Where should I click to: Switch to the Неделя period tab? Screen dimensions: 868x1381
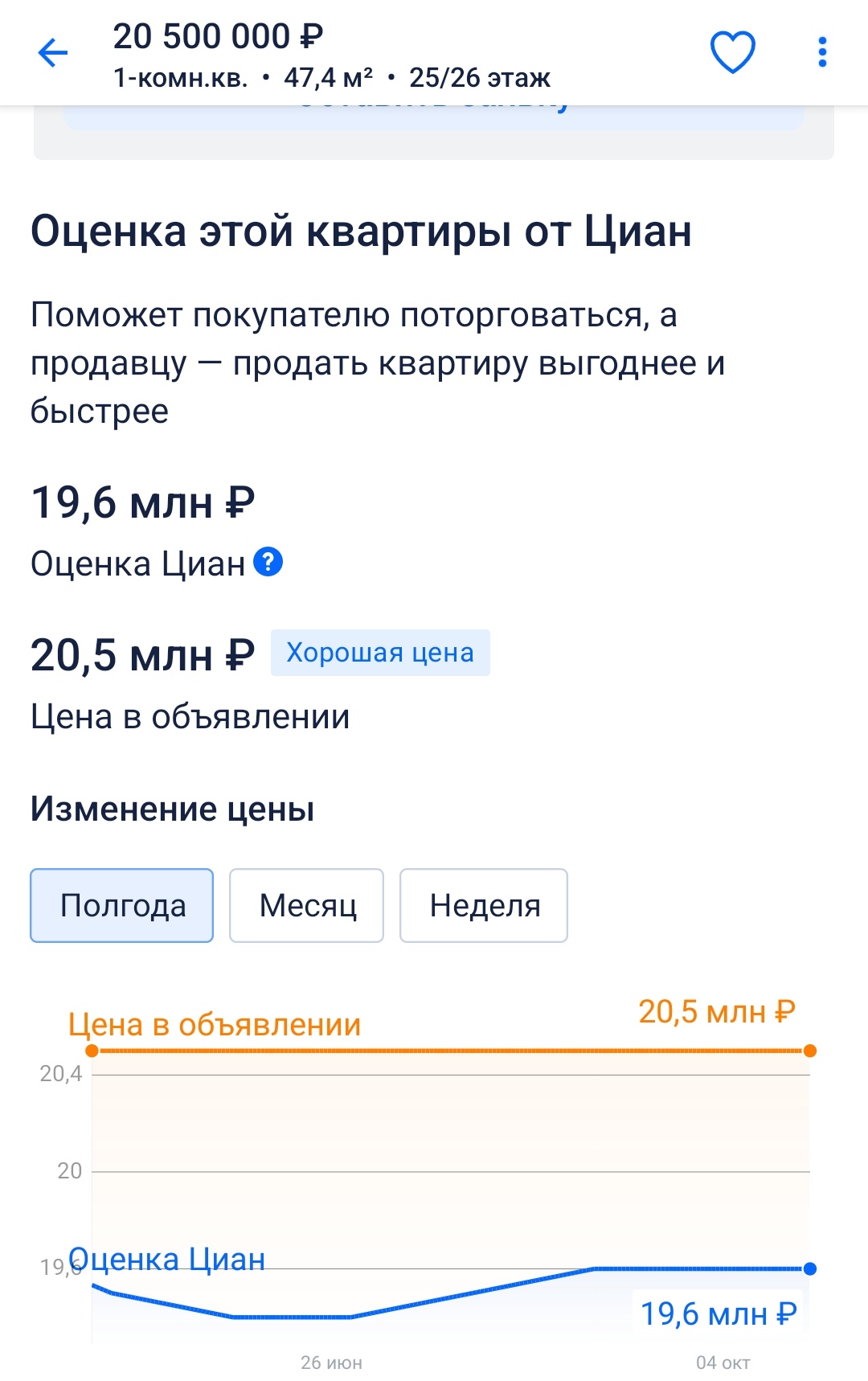(484, 905)
